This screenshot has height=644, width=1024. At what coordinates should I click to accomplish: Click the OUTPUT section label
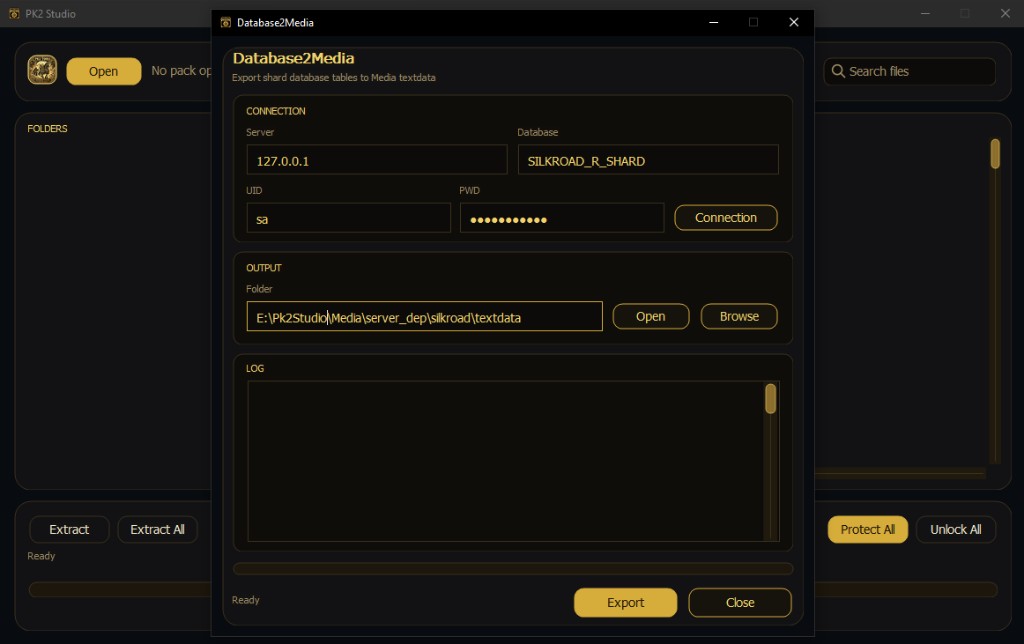(264, 268)
